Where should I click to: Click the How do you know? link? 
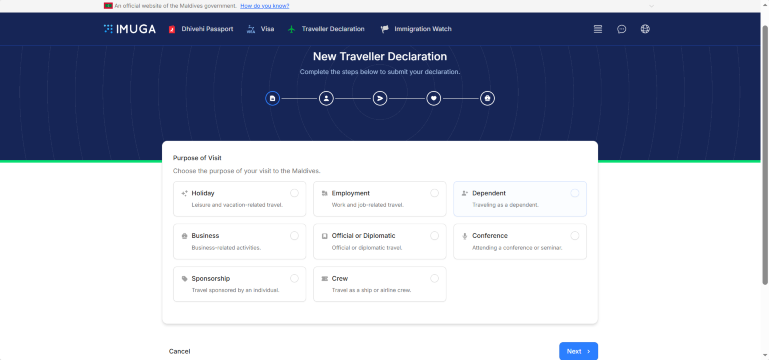[265, 6]
